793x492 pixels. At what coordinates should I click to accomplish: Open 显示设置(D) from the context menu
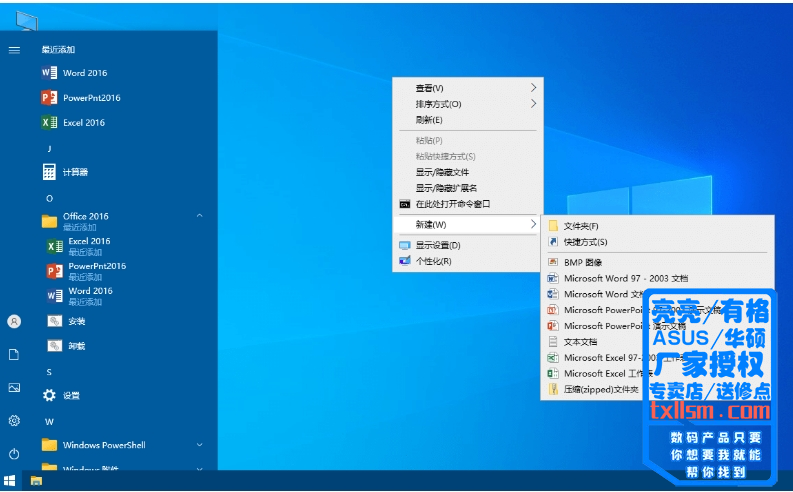[x=468, y=245]
